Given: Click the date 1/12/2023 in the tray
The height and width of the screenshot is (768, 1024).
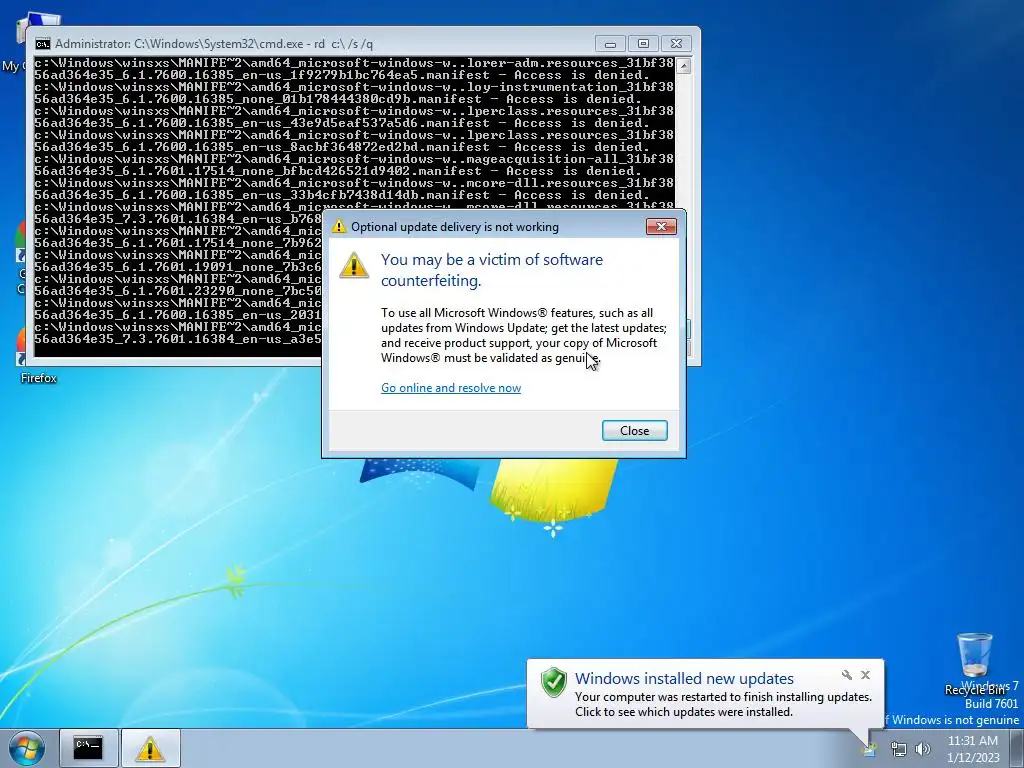Looking at the screenshot, I should tap(972, 758).
